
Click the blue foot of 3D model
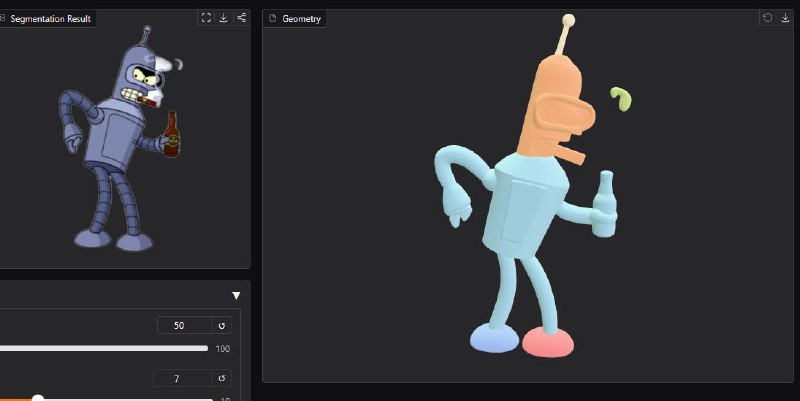click(494, 339)
